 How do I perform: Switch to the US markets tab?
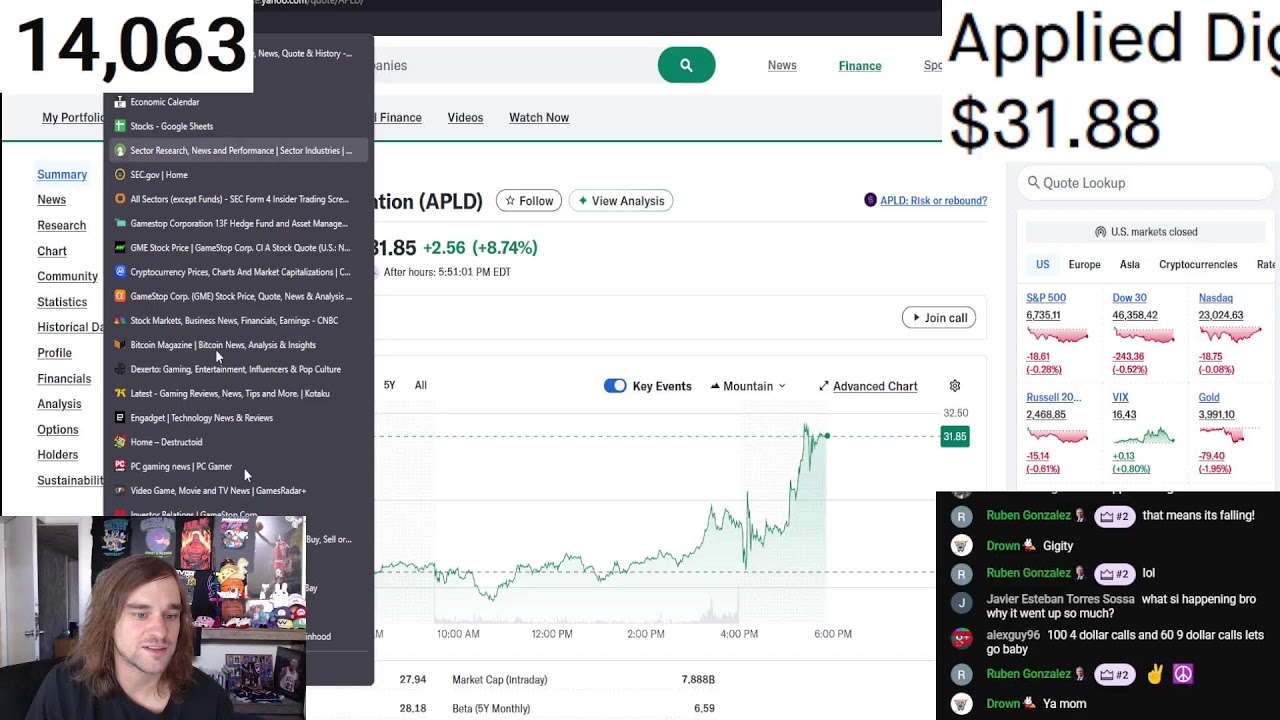1043,265
